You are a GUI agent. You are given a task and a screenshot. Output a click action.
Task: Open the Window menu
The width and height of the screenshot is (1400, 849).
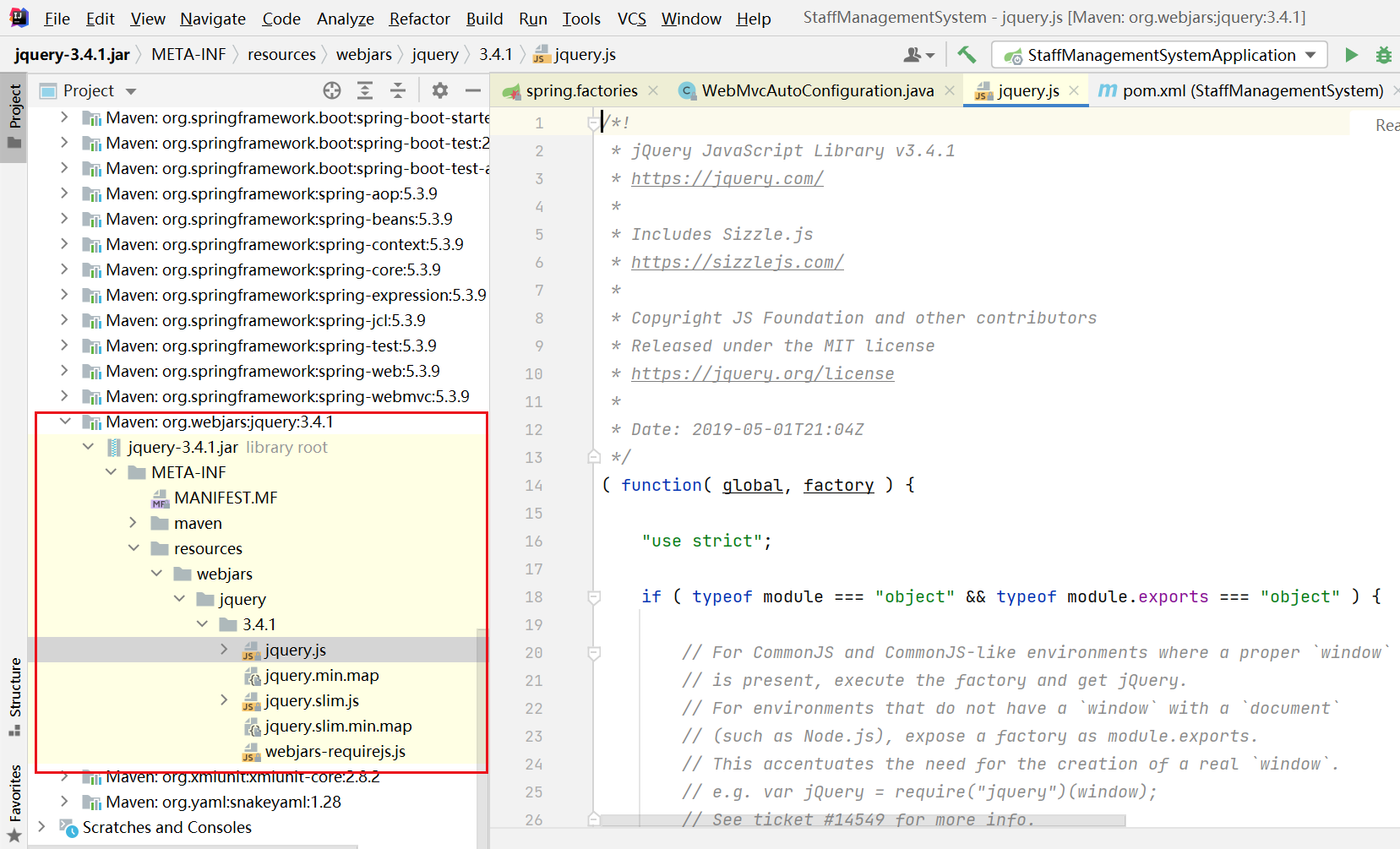click(x=691, y=19)
